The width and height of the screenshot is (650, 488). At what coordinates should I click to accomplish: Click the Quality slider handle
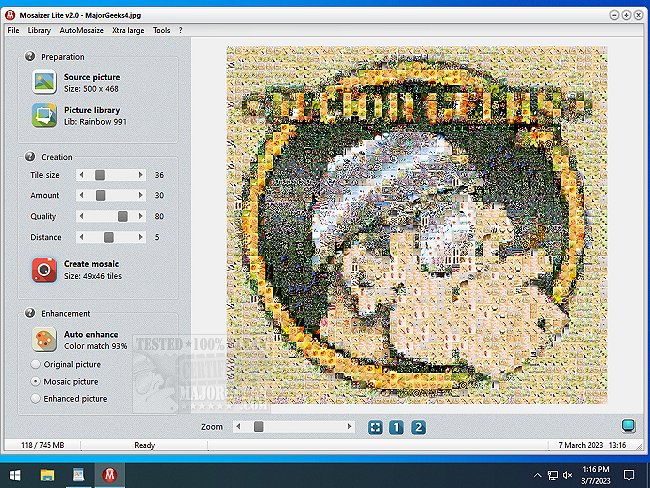point(123,216)
